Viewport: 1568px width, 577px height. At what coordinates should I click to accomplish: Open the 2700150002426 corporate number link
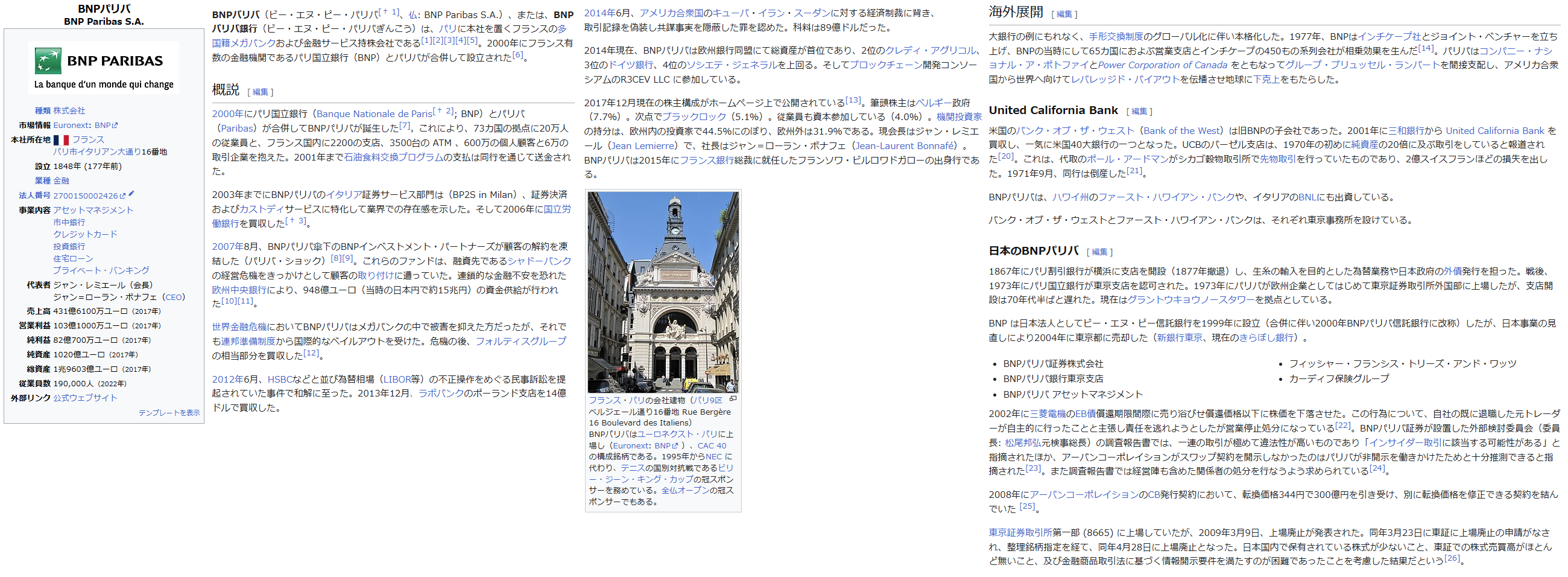[89, 196]
